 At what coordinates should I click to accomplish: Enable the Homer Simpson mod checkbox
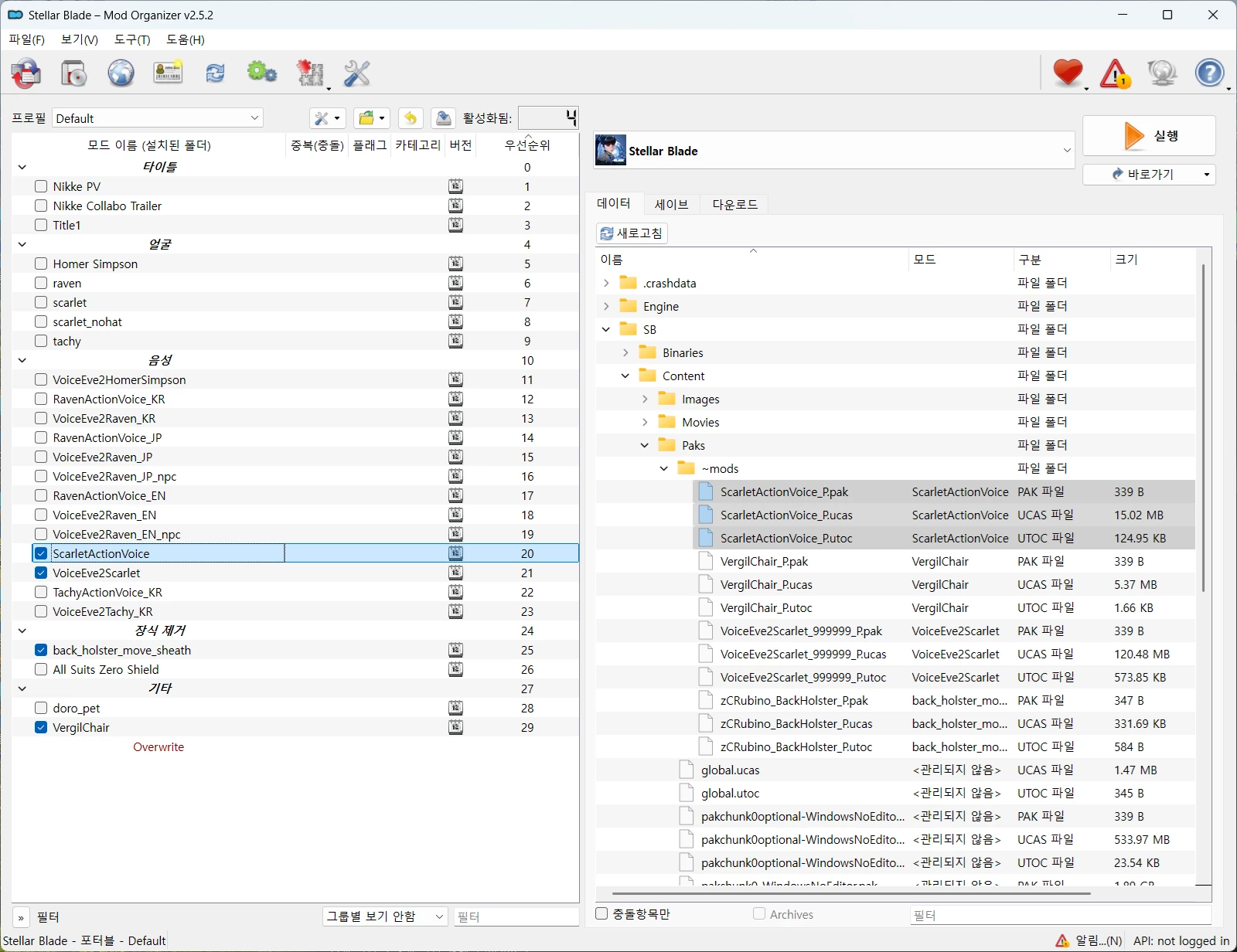[41, 263]
